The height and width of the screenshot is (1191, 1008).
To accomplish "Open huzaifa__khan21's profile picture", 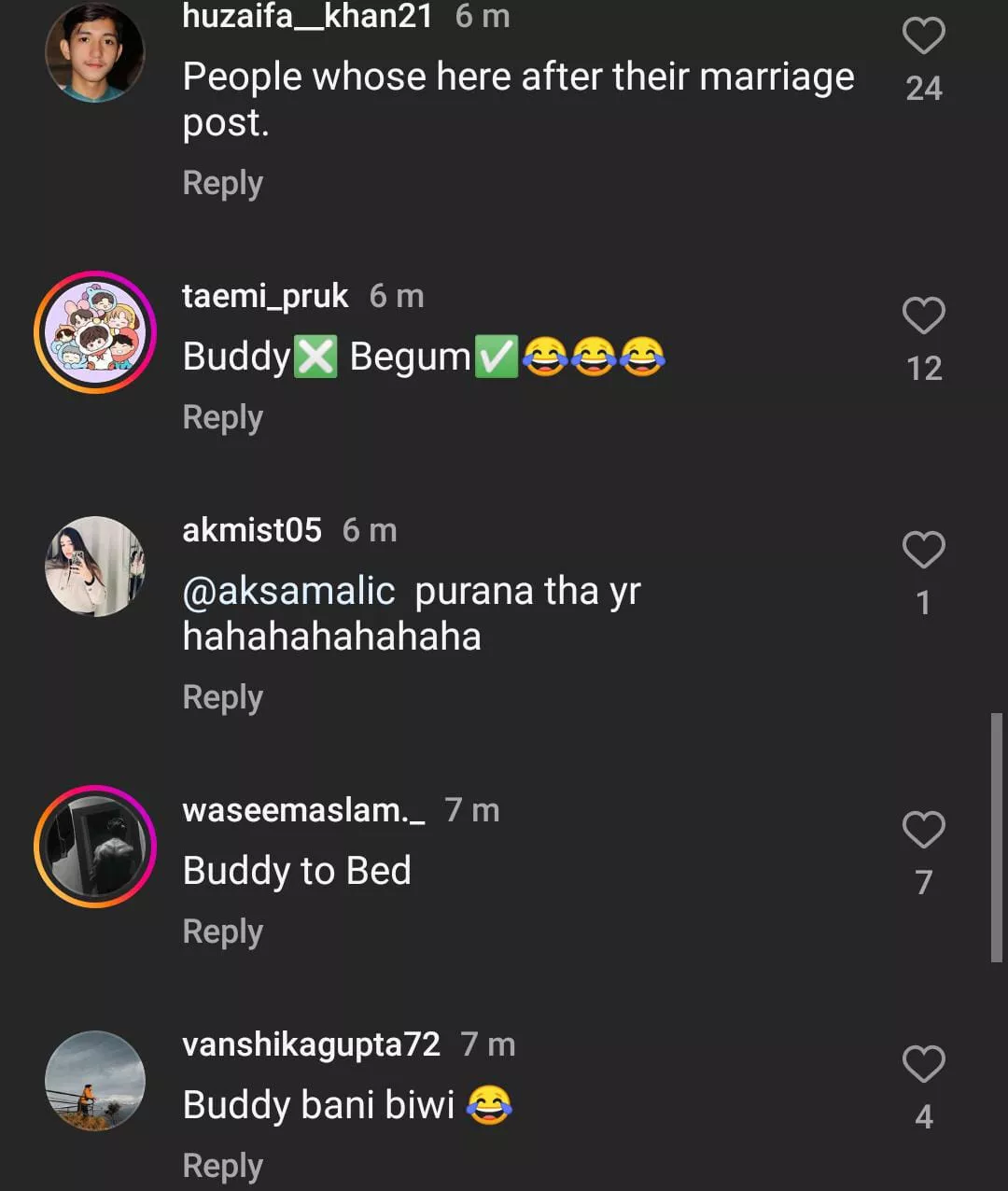I will [x=95, y=52].
